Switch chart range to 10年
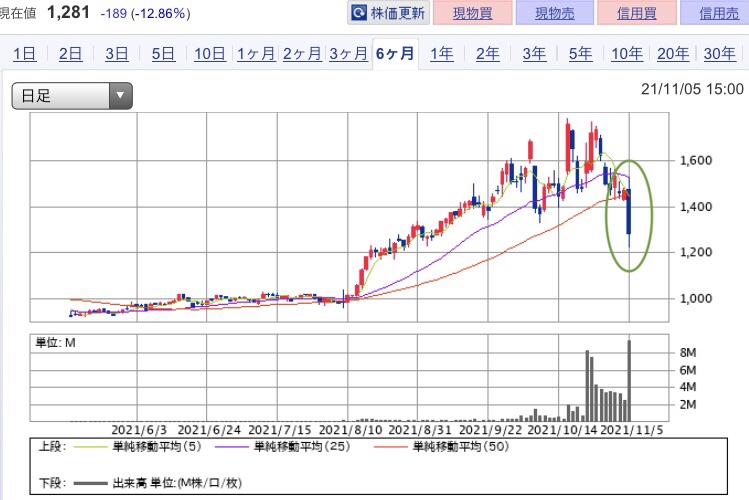The height and width of the screenshot is (500, 749). 627,53
